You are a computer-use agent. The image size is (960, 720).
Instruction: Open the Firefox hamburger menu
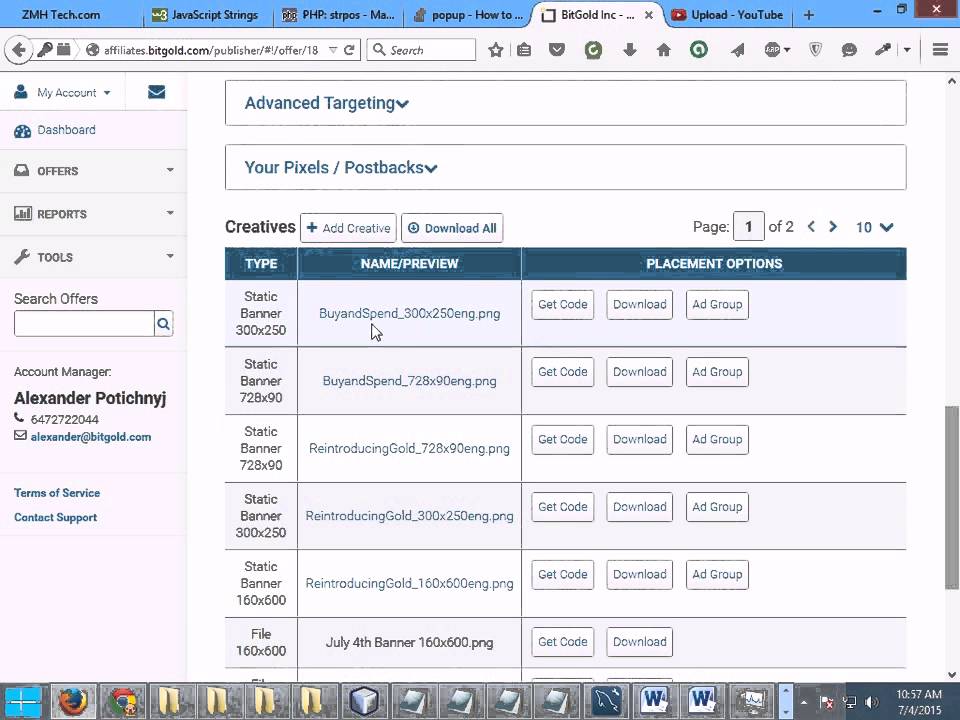(x=940, y=50)
